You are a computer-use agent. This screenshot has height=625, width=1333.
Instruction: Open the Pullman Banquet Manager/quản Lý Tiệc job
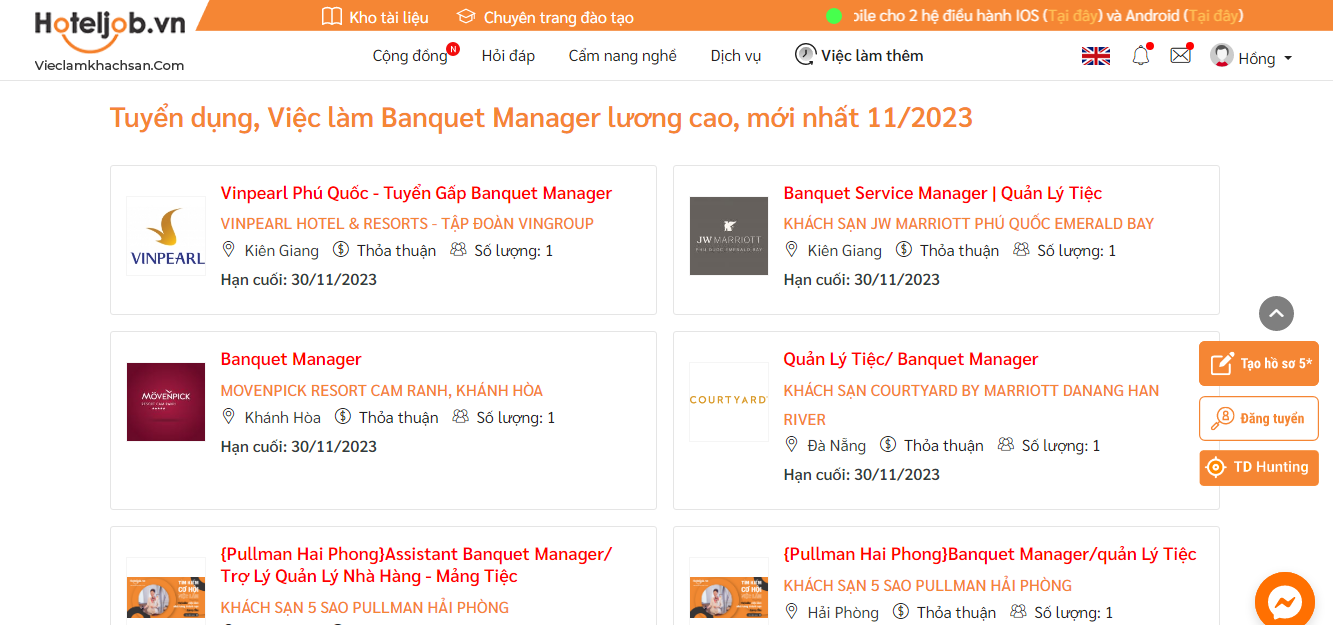[x=990, y=554]
